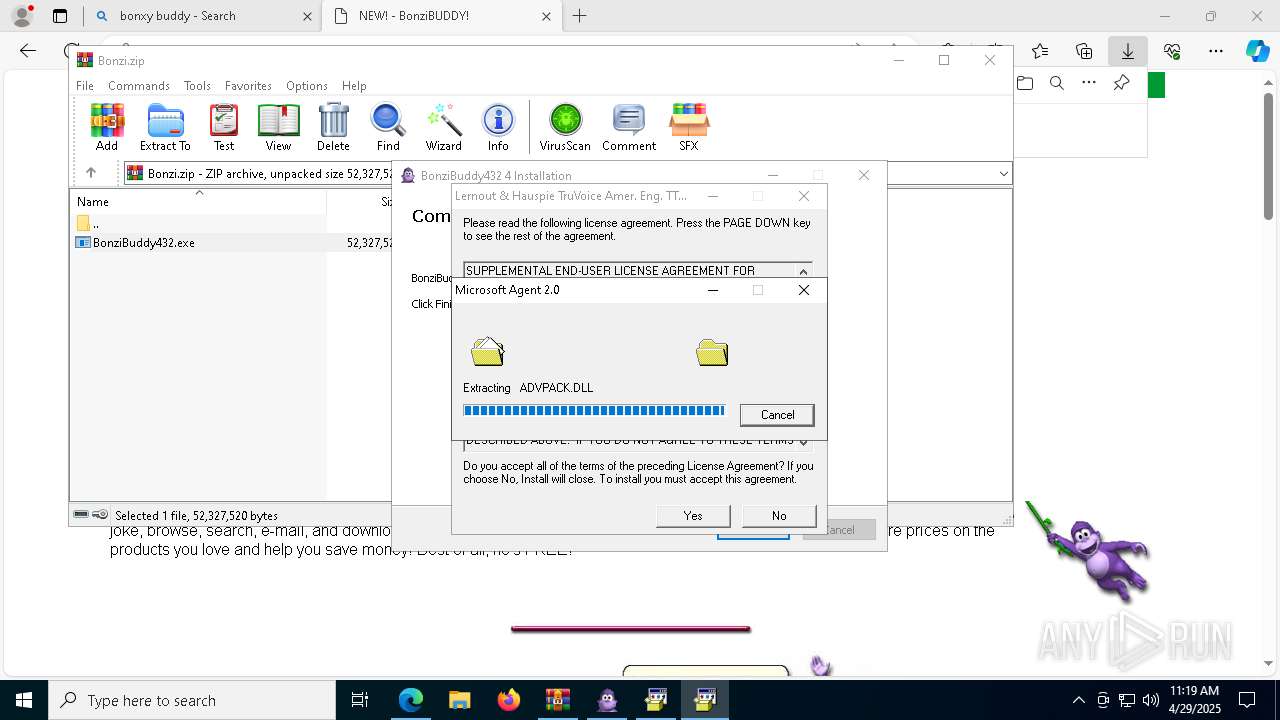Launch Firefox from taskbar
The height and width of the screenshot is (720, 1280).
509,700
